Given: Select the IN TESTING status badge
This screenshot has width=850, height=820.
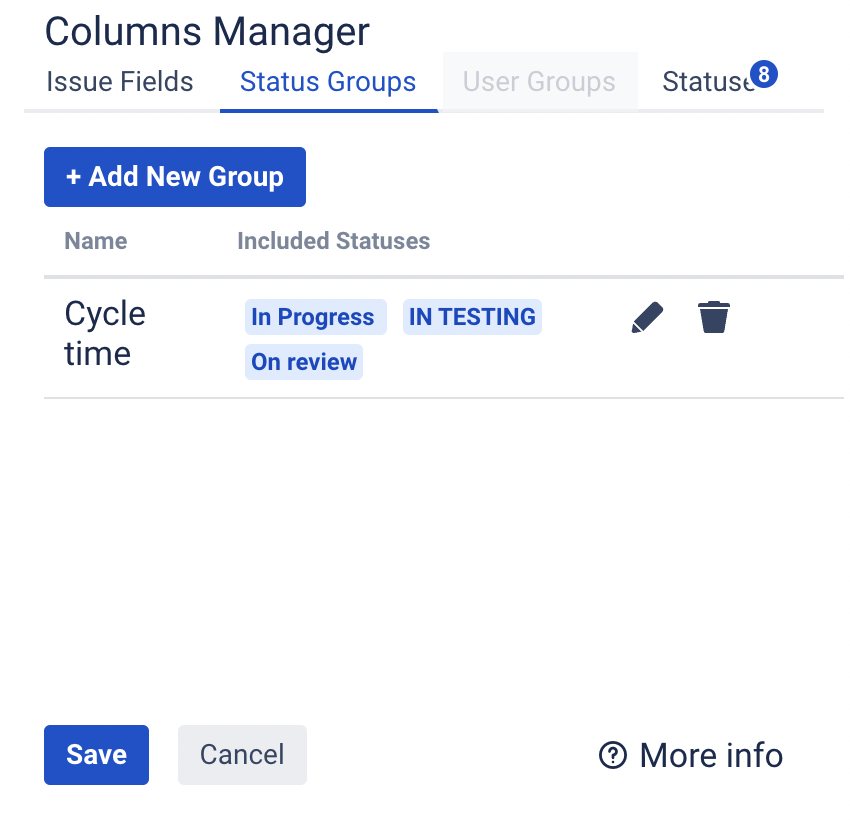Looking at the screenshot, I should pos(471,316).
